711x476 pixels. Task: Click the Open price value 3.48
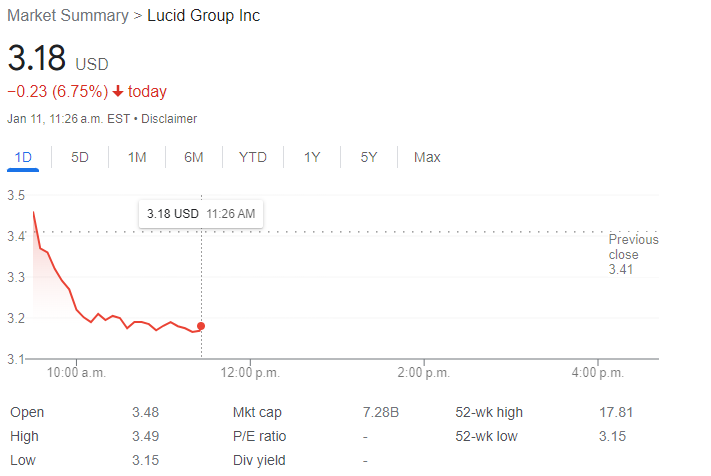coord(145,412)
